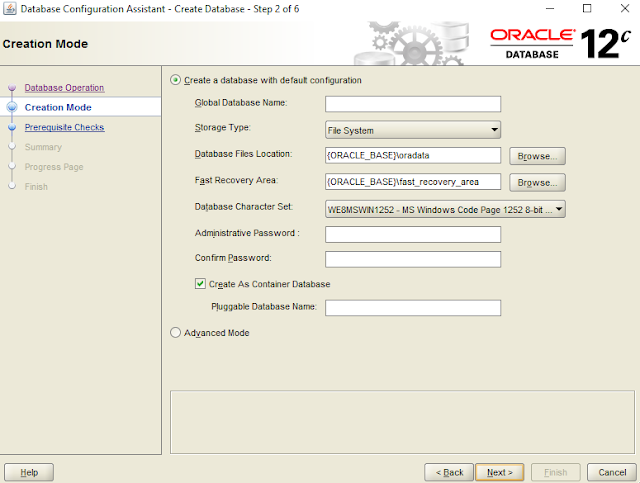This screenshot has height=483, width=640.
Task: Toggle Create As Container Database checkbox
Action: 200,284
